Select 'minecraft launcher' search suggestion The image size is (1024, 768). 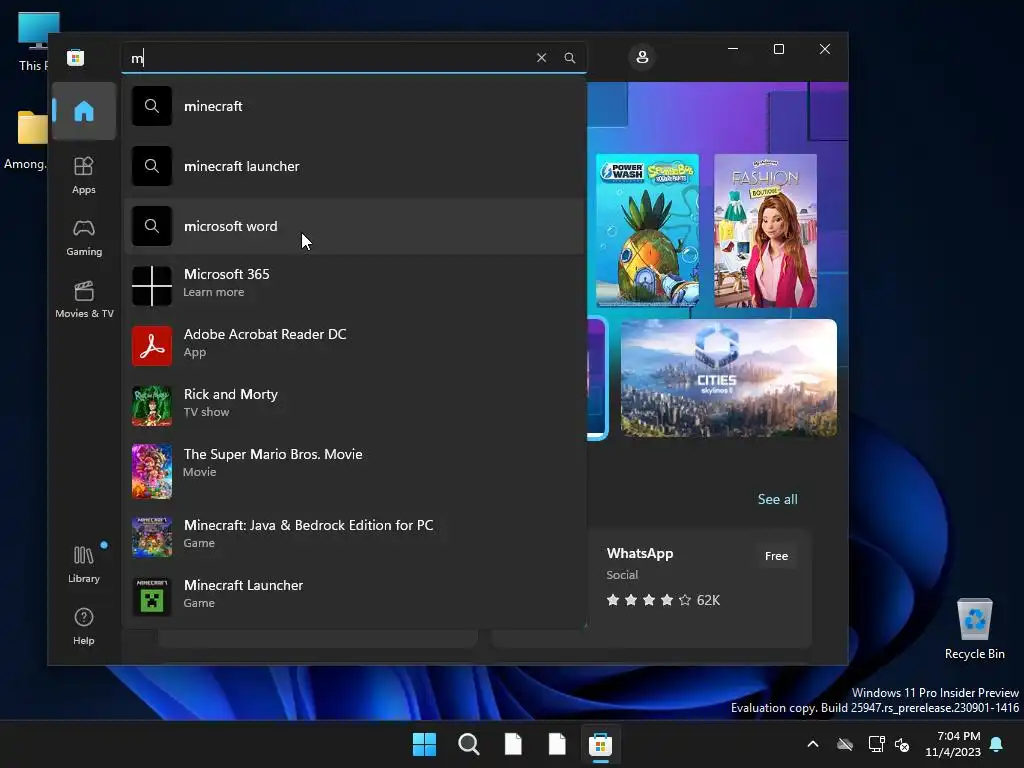coord(355,166)
